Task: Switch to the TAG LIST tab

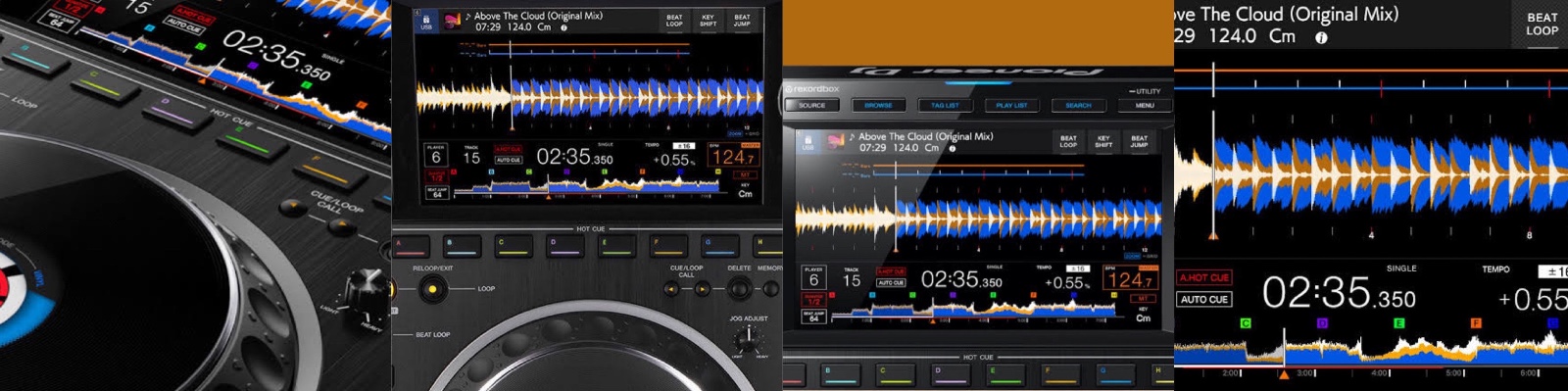Action: (945, 105)
